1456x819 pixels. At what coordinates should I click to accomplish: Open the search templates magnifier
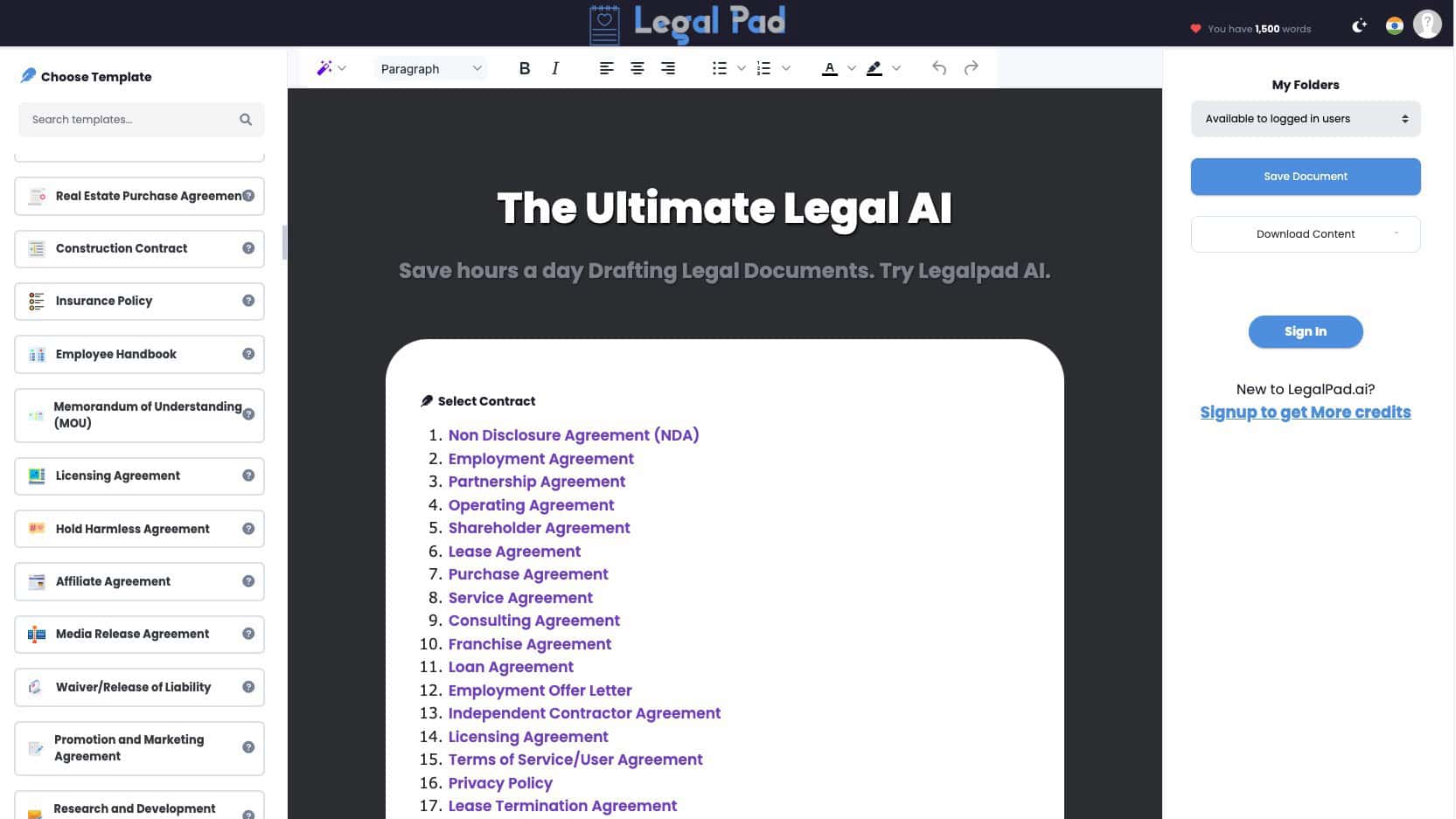[246, 119]
